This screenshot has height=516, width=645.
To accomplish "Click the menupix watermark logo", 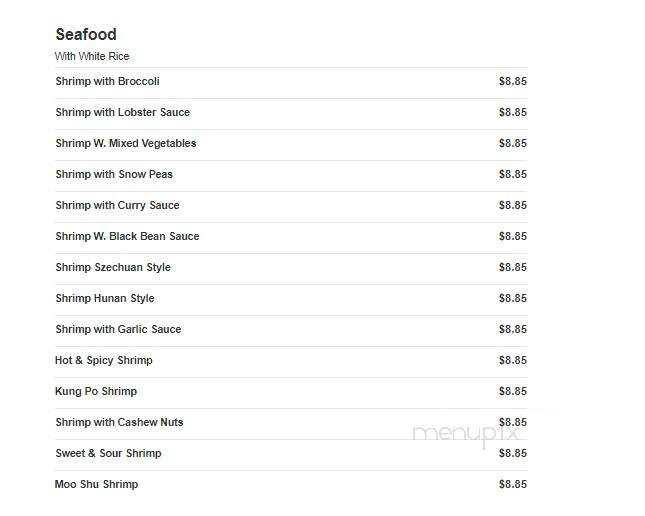I will 466,435.
